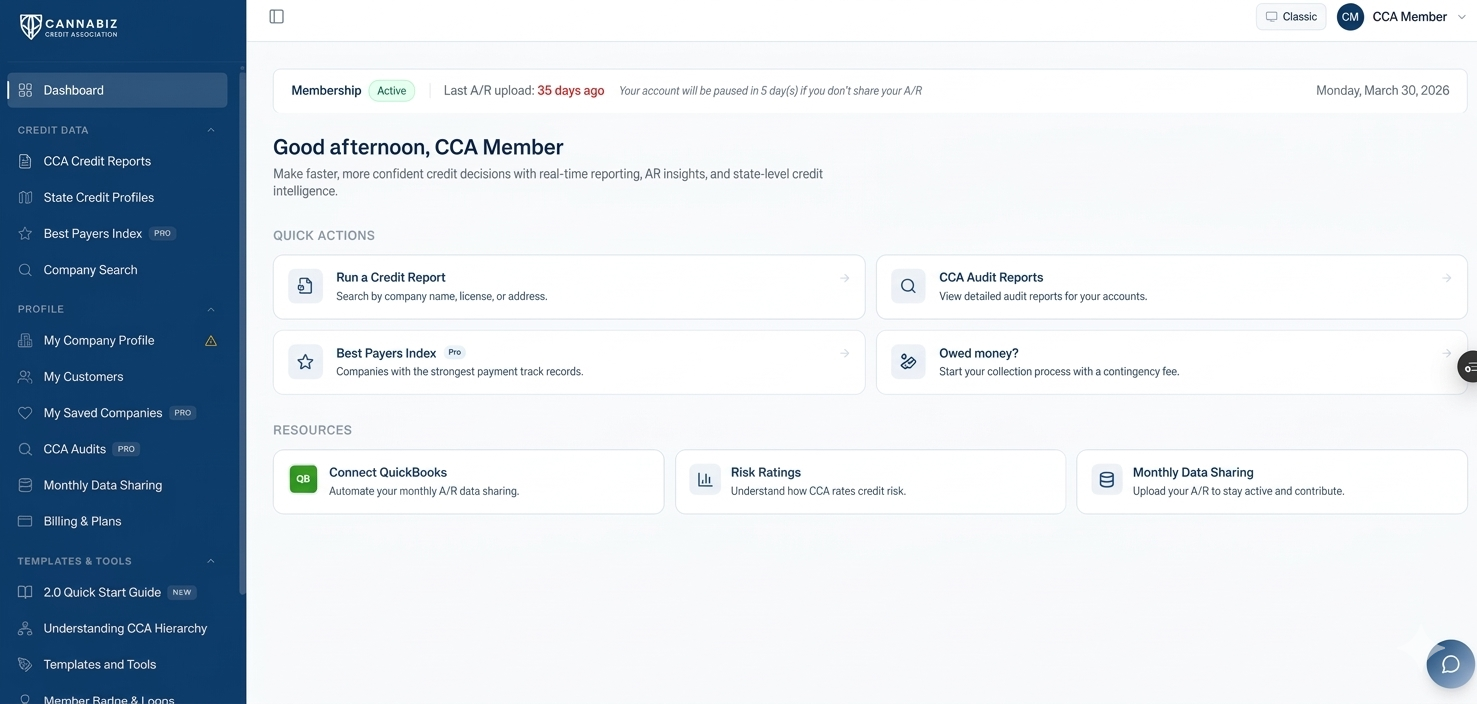
Task: Click the PRO badge beside My Saved Companies
Action: coord(183,413)
